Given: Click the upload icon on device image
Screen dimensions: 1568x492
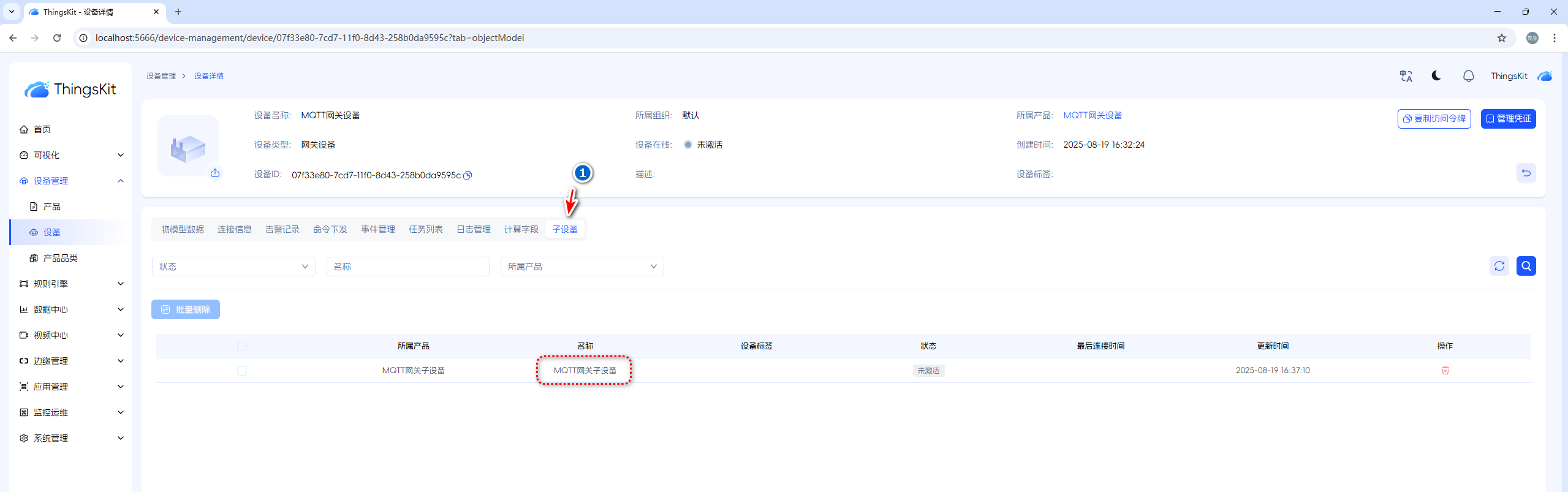Looking at the screenshot, I should click(215, 173).
